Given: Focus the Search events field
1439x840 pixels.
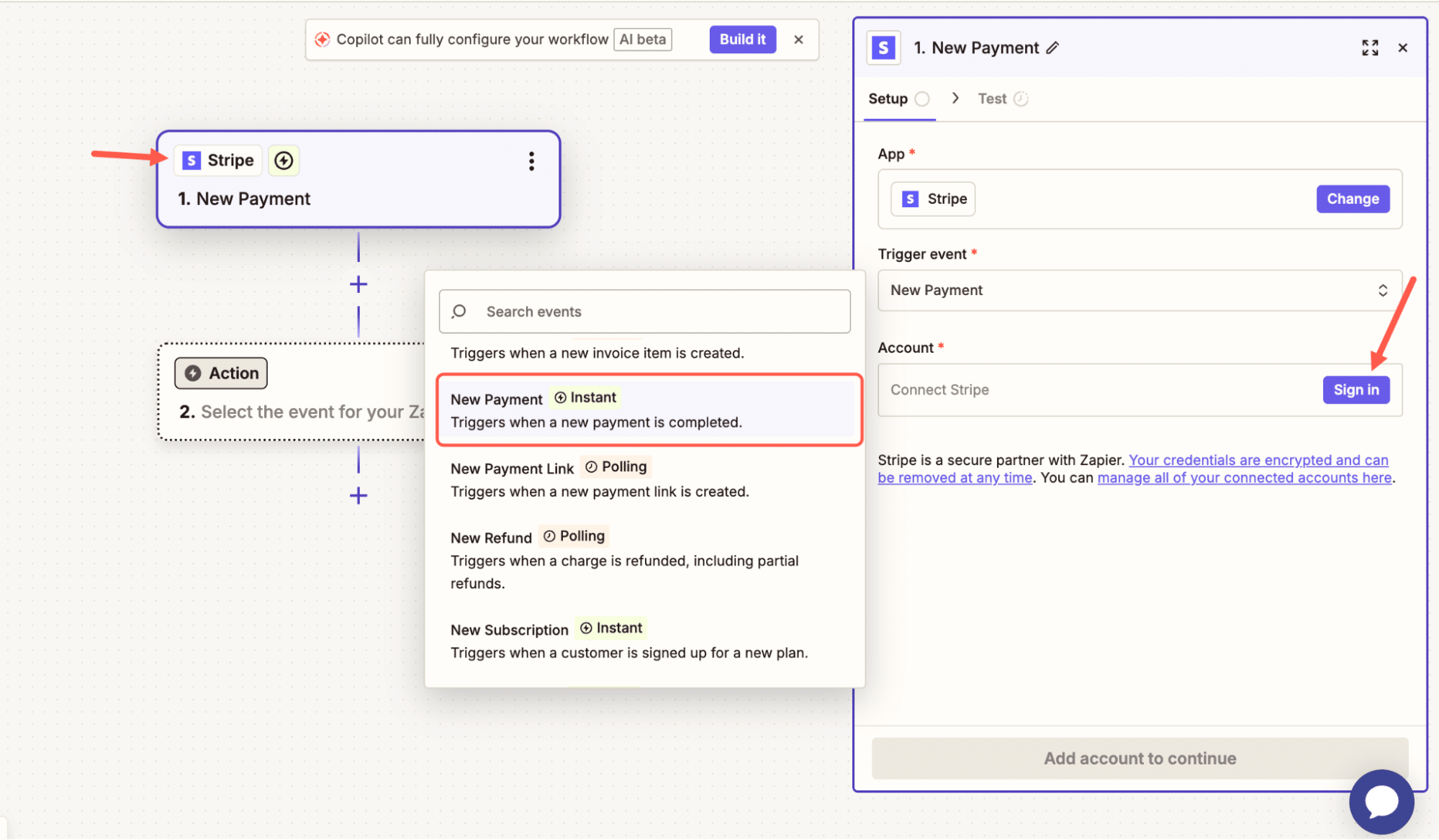Looking at the screenshot, I should tap(645, 312).
